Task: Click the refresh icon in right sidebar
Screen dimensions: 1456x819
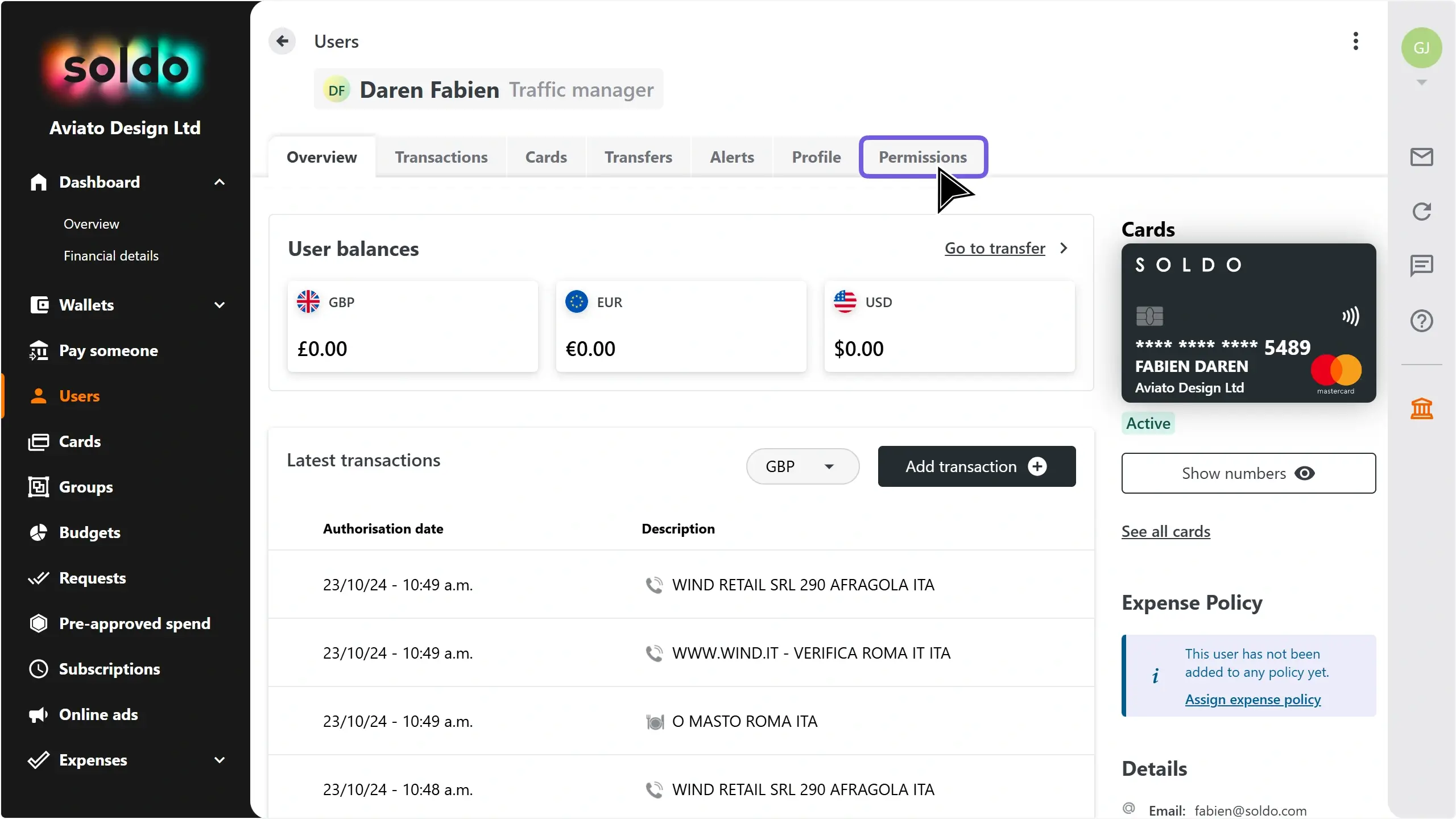Action: tap(1421, 212)
